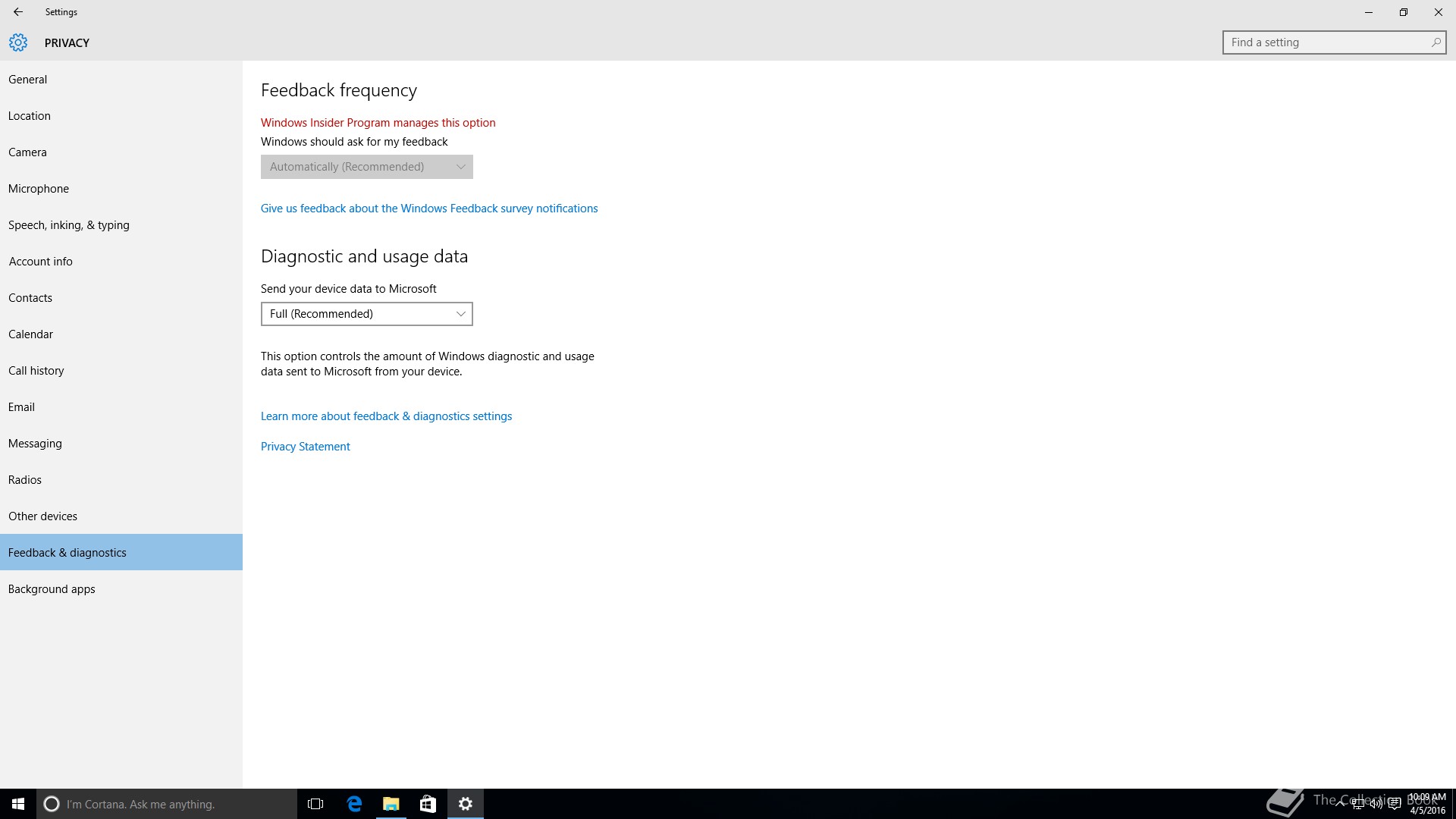Close the Settings window
The height and width of the screenshot is (819, 1456).
click(x=1439, y=12)
